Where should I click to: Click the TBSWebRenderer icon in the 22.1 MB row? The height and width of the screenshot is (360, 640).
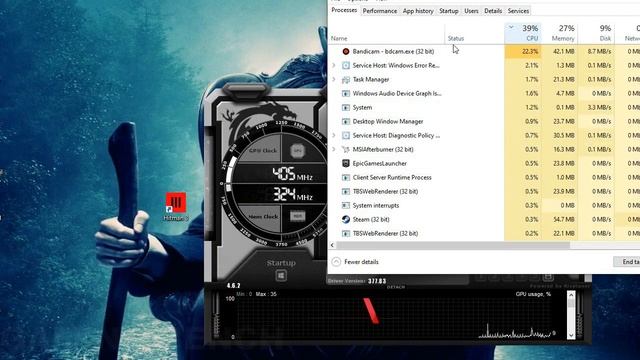click(x=346, y=233)
